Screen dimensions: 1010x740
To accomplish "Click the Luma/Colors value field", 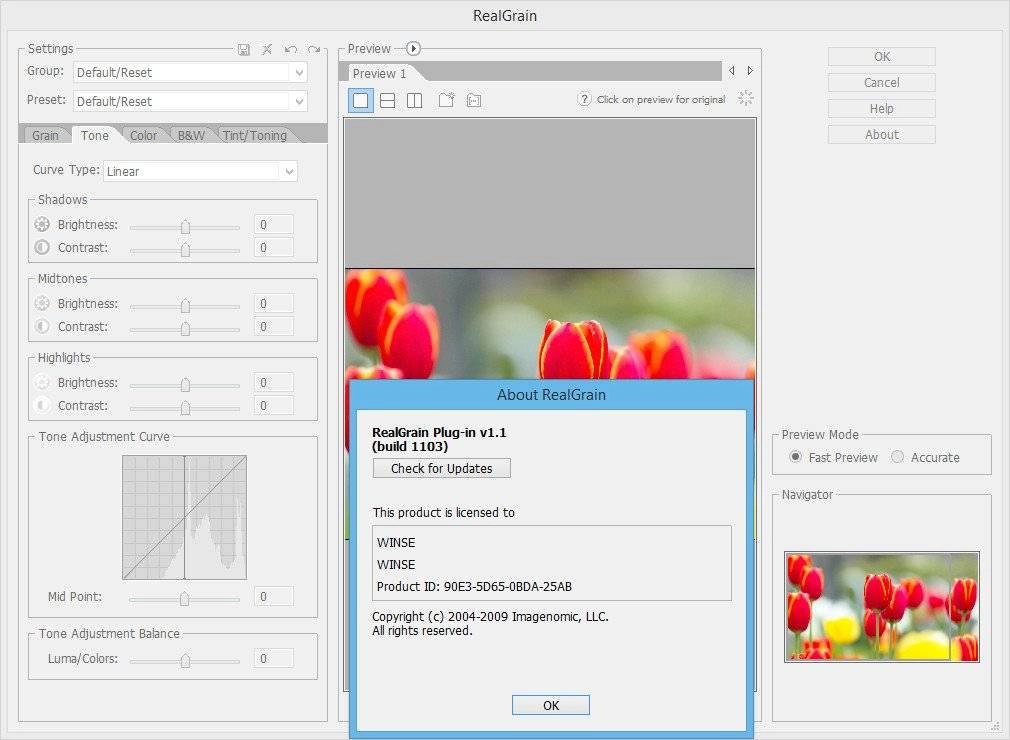I will [274, 658].
